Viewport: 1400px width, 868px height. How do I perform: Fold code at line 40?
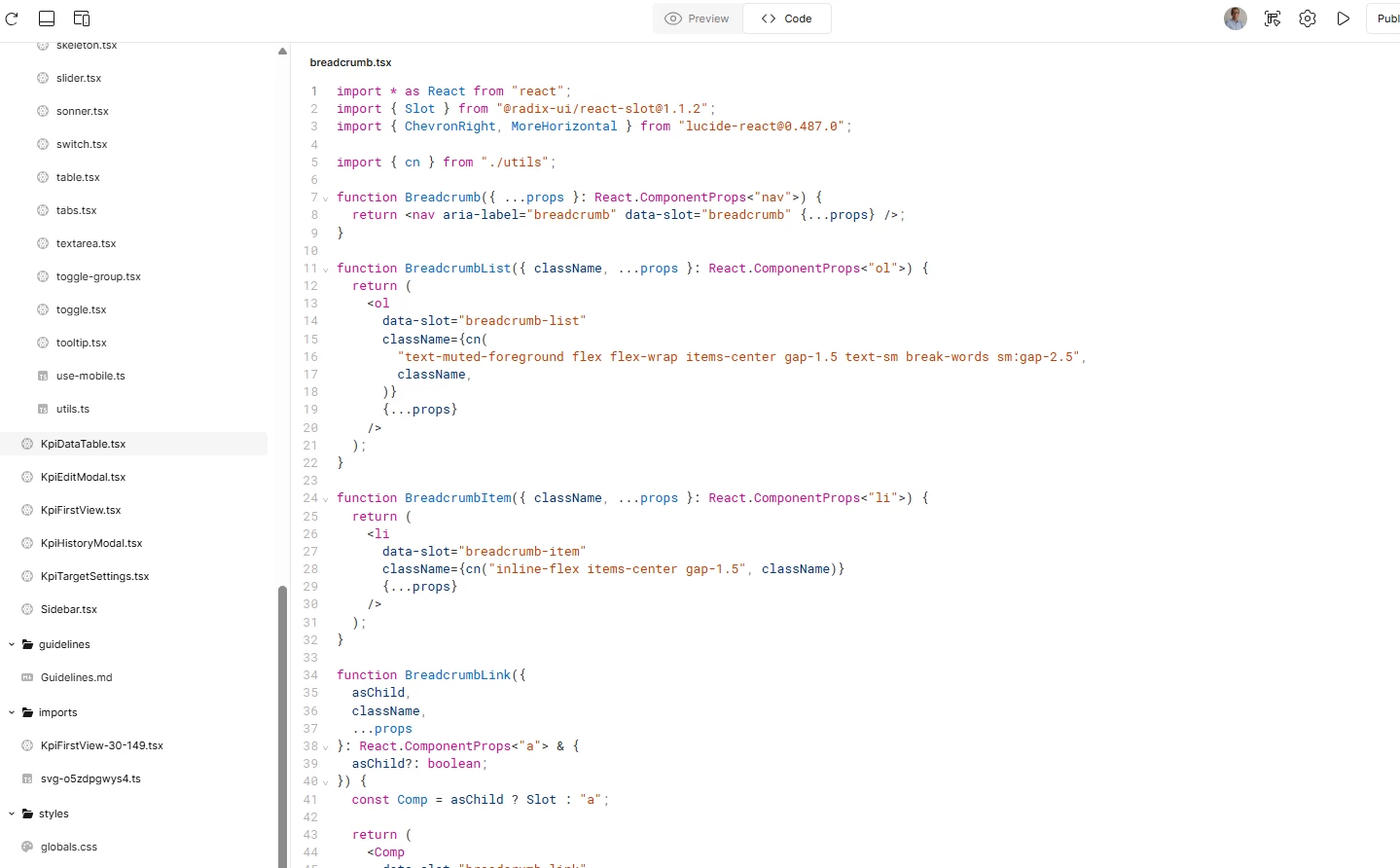tap(326, 782)
